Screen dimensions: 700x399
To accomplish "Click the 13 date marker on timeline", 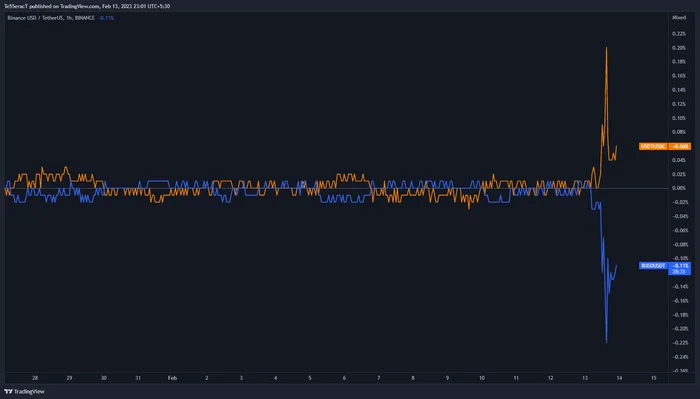I will coord(585,378).
